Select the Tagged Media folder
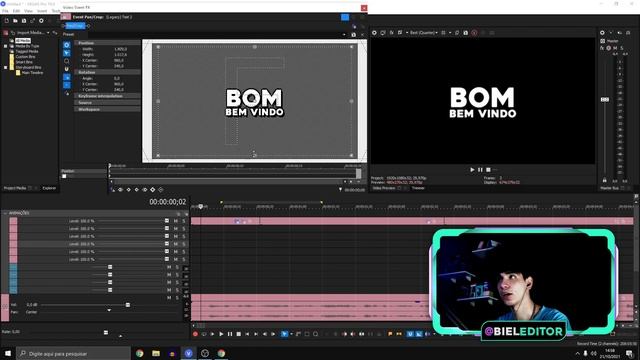 [x=27, y=51]
